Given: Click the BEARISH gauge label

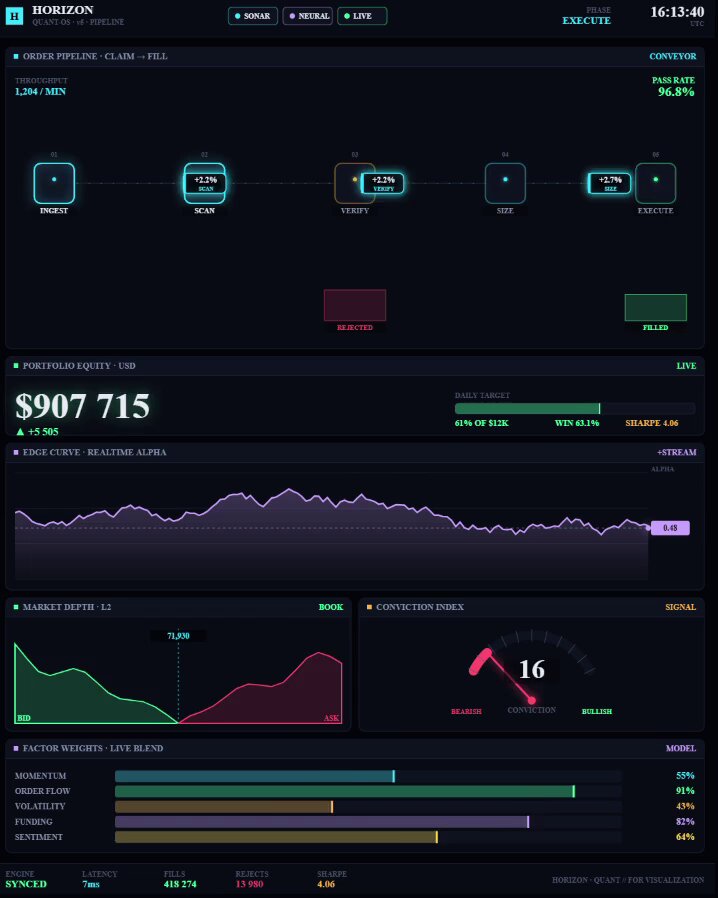Looking at the screenshot, I should 466,711.
